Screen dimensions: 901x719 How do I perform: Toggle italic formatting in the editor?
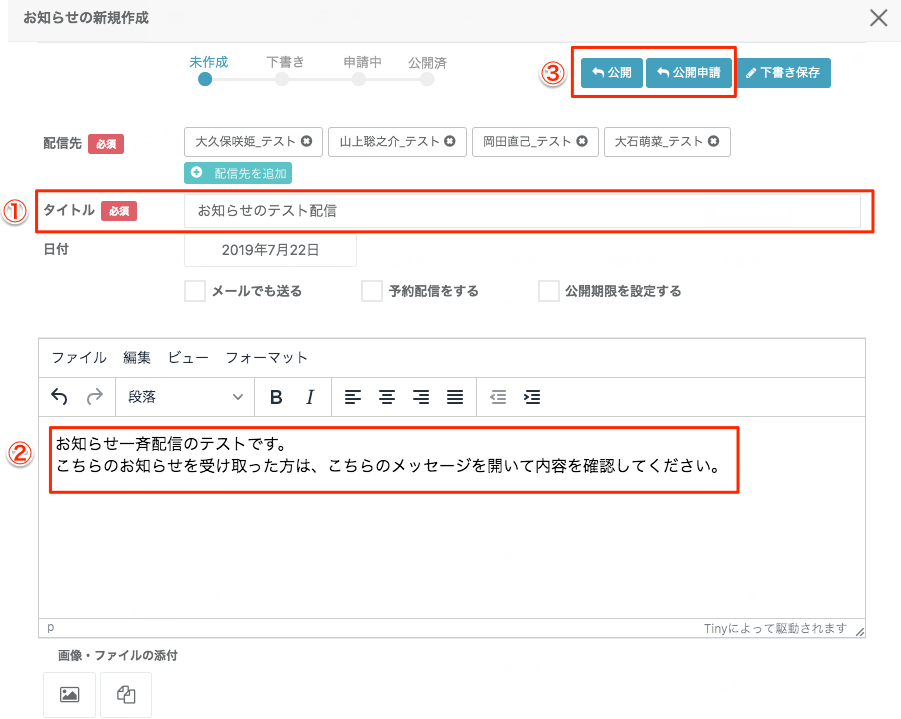pos(310,397)
